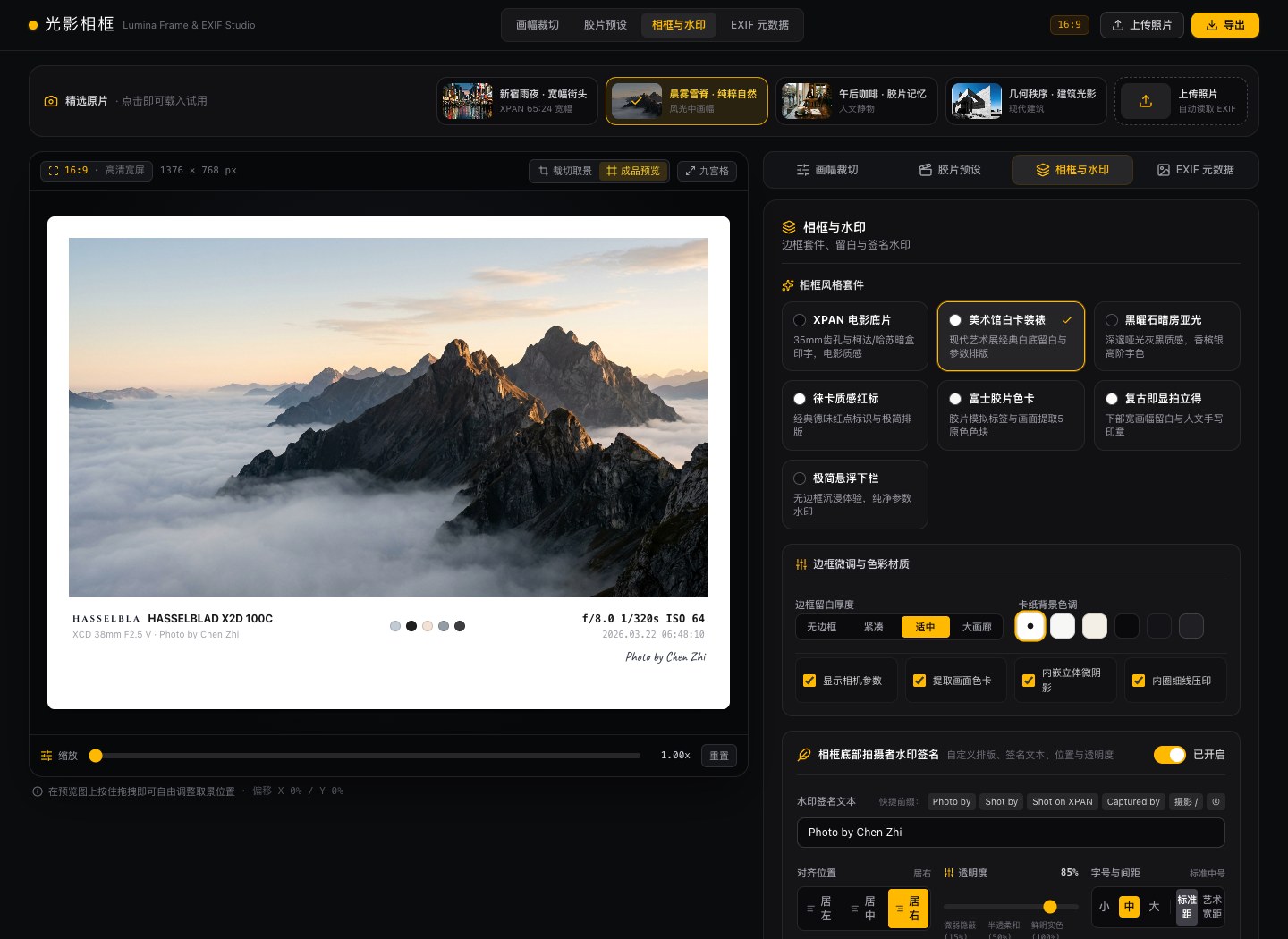1288x939 pixels.
Task: Align the watermark right with 居右
Action: pos(908,909)
